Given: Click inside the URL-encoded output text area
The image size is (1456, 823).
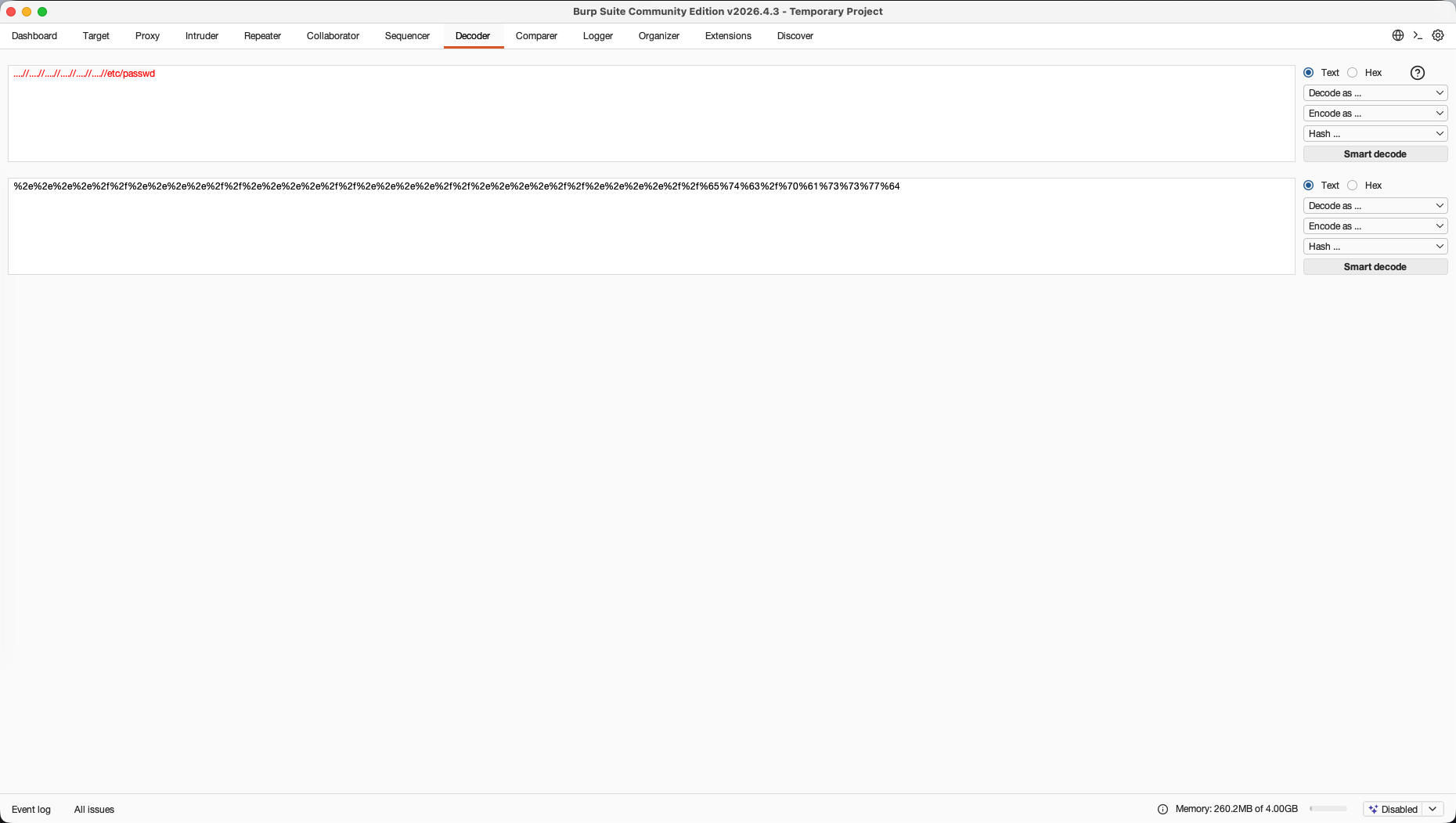Looking at the screenshot, I should 651,226.
